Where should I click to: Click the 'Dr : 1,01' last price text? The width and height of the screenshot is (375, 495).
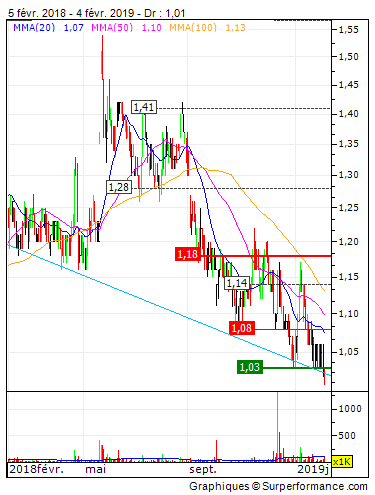point(164,13)
